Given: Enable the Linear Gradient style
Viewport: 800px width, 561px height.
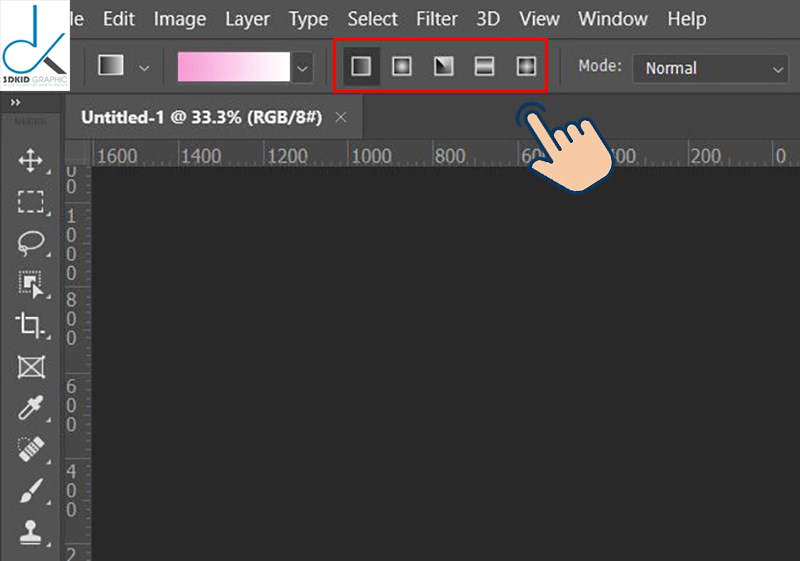Looking at the screenshot, I should coord(361,66).
